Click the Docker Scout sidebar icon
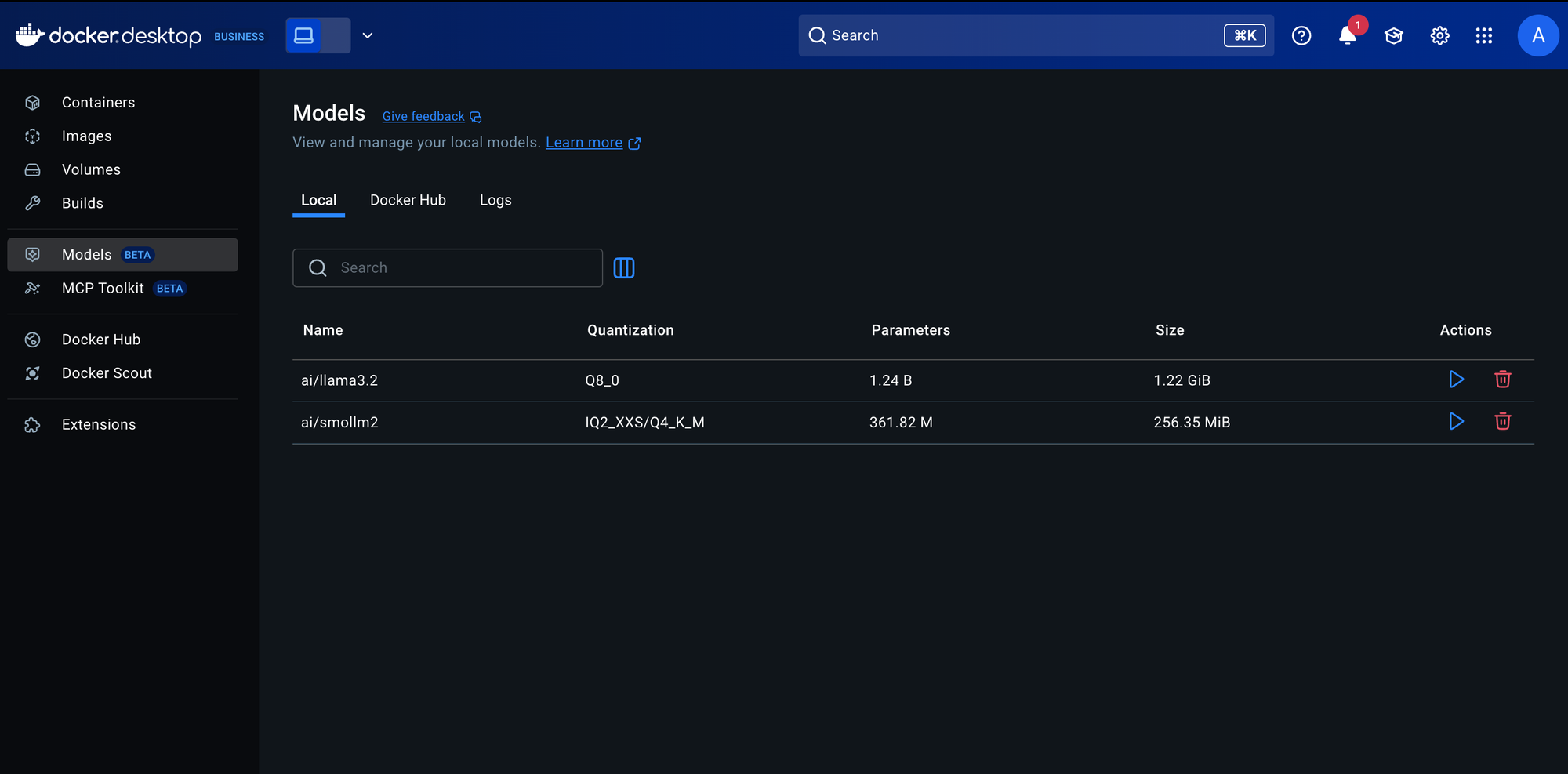1568x774 pixels. pyautogui.click(x=33, y=373)
